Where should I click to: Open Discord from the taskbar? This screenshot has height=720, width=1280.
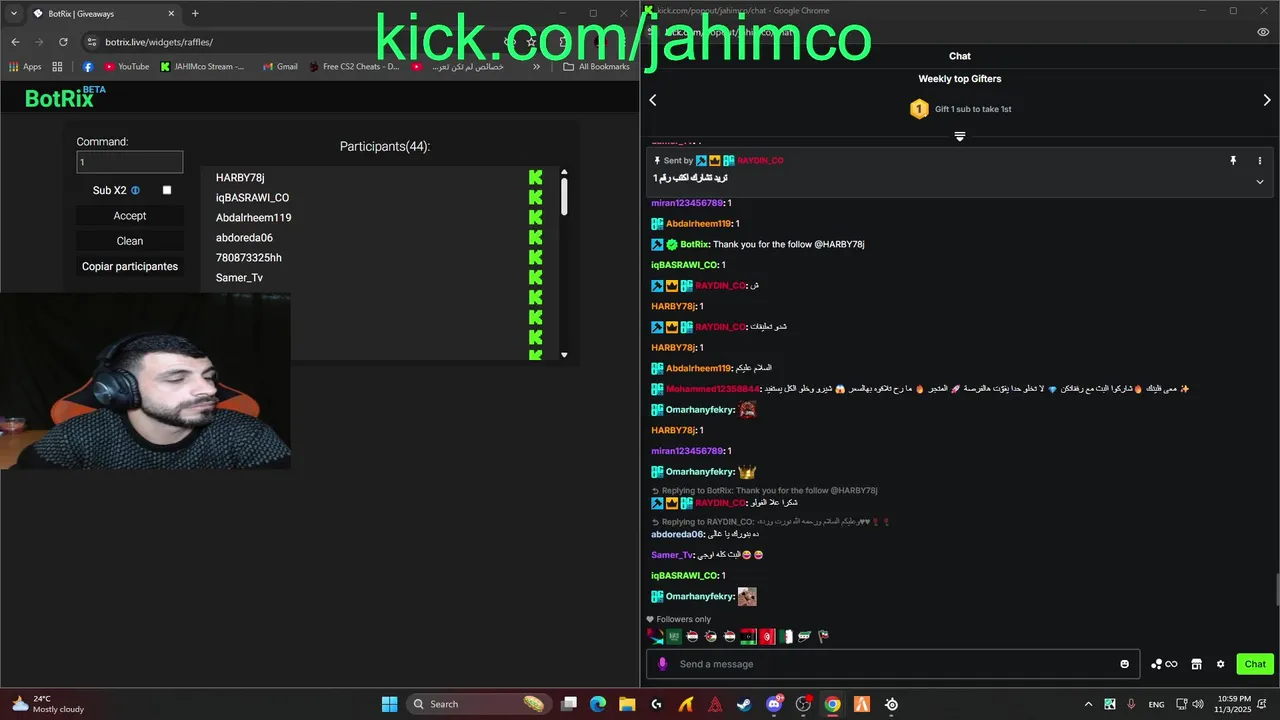[774, 704]
